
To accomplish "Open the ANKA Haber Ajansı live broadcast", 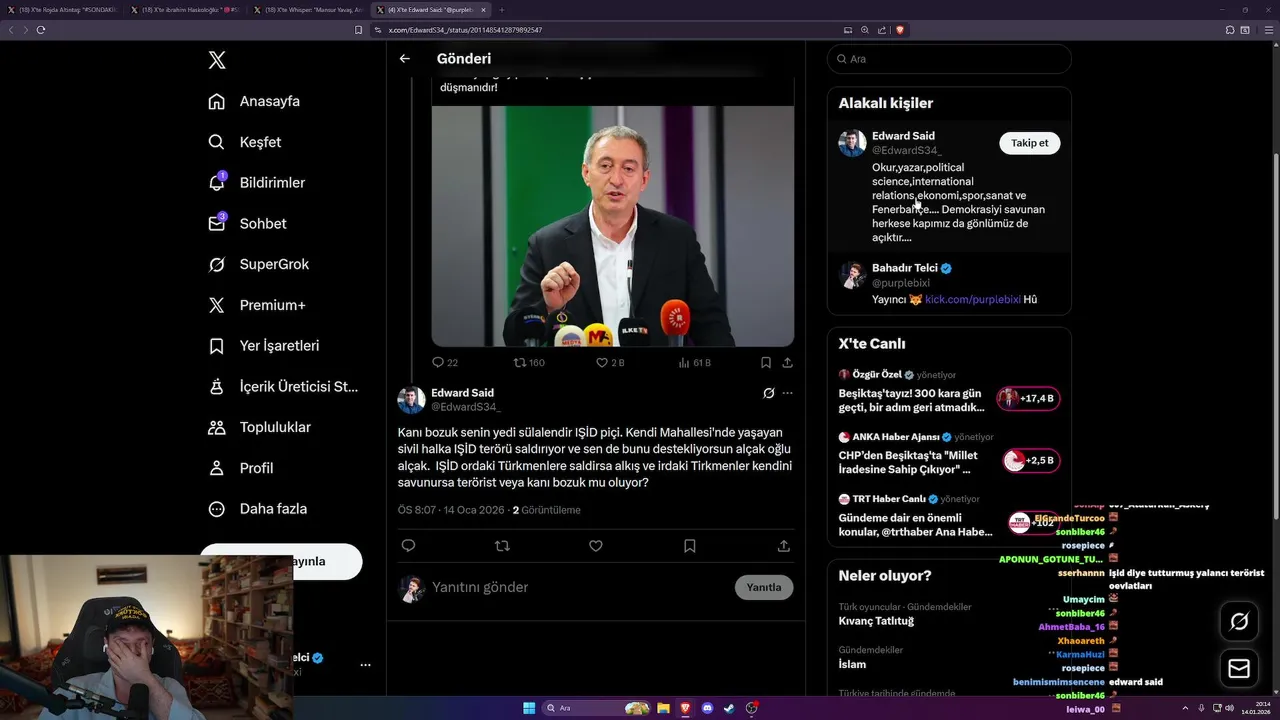I will coord(949,454).
